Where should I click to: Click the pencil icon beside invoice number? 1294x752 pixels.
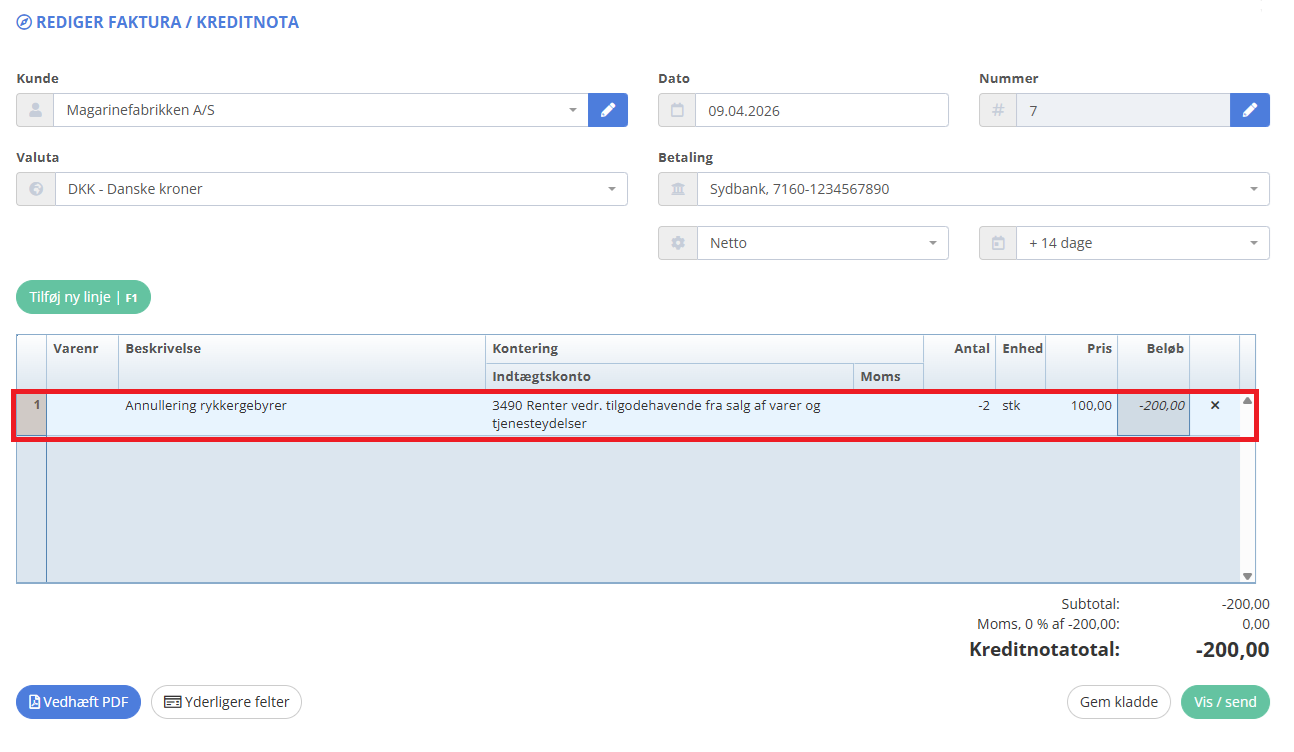[x=1249, y=110]
